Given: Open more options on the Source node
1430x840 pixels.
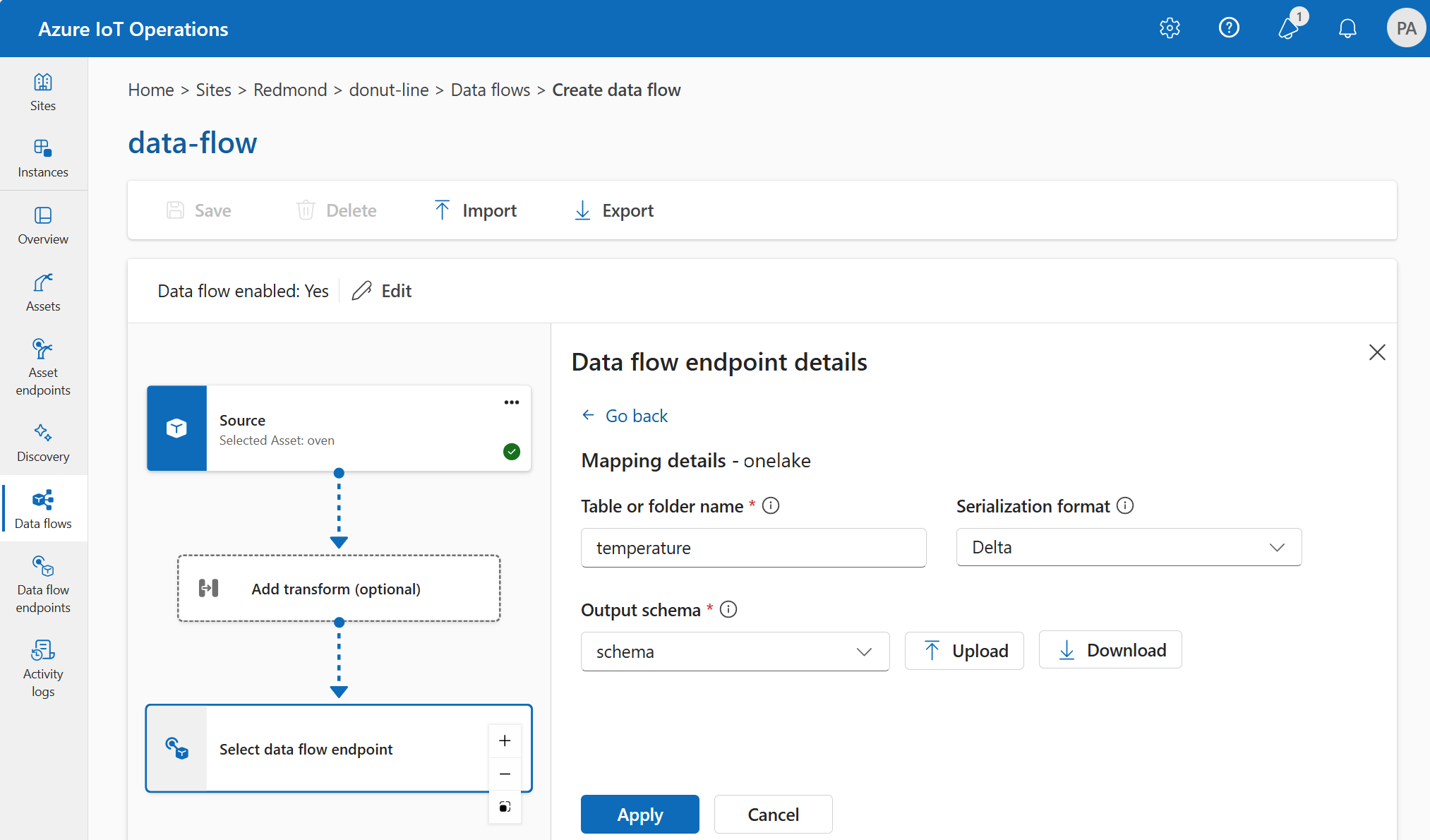Looking at the screenshot, I should pos(511,402).
